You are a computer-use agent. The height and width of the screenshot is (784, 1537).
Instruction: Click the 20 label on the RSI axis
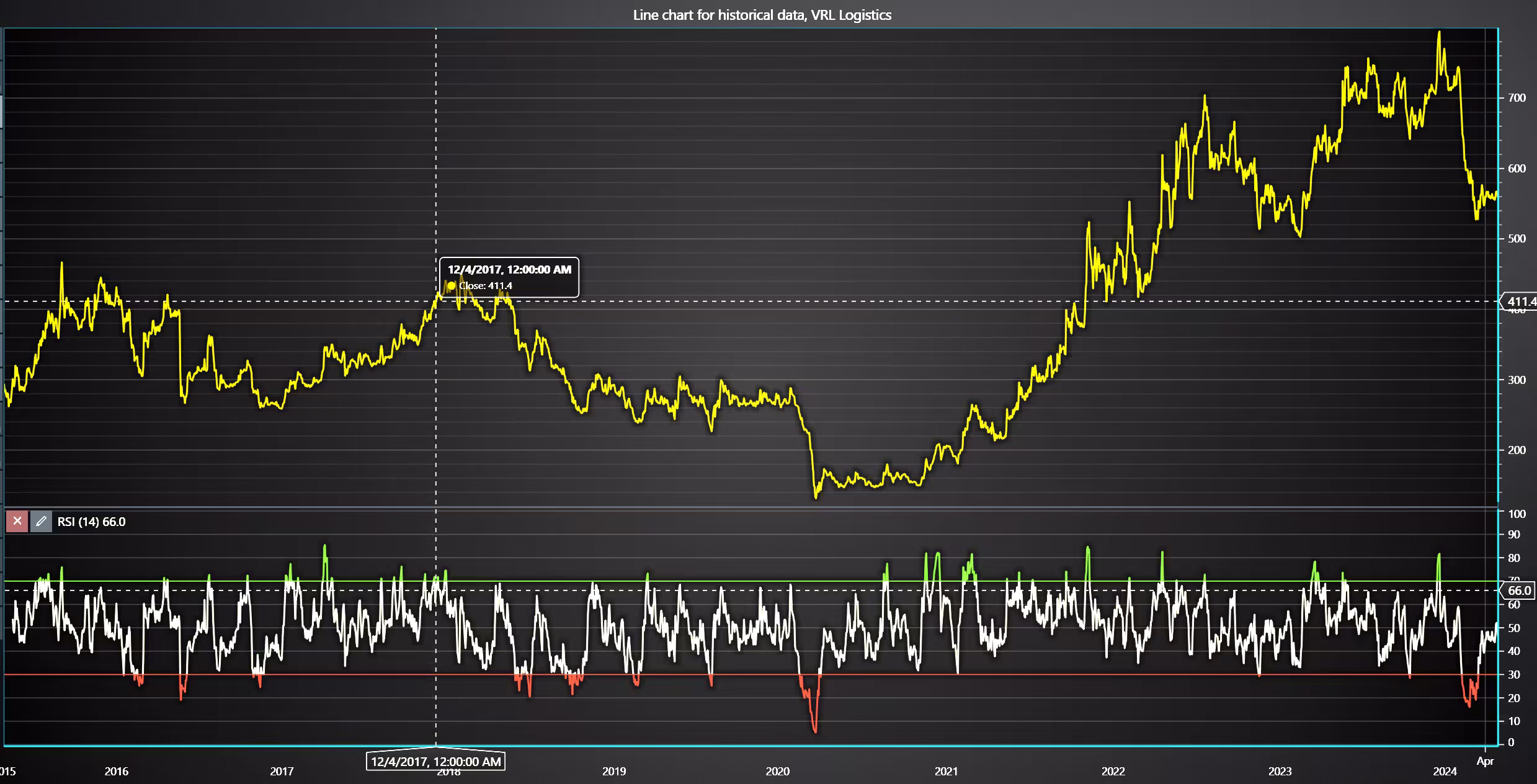click(1513, 698)
